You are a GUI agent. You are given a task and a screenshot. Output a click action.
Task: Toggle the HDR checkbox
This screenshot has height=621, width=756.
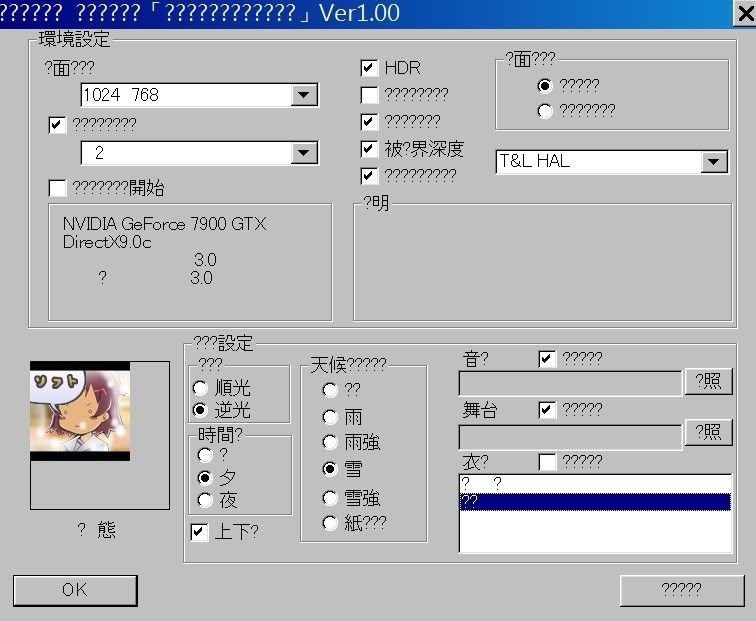[x=370, y=68]
